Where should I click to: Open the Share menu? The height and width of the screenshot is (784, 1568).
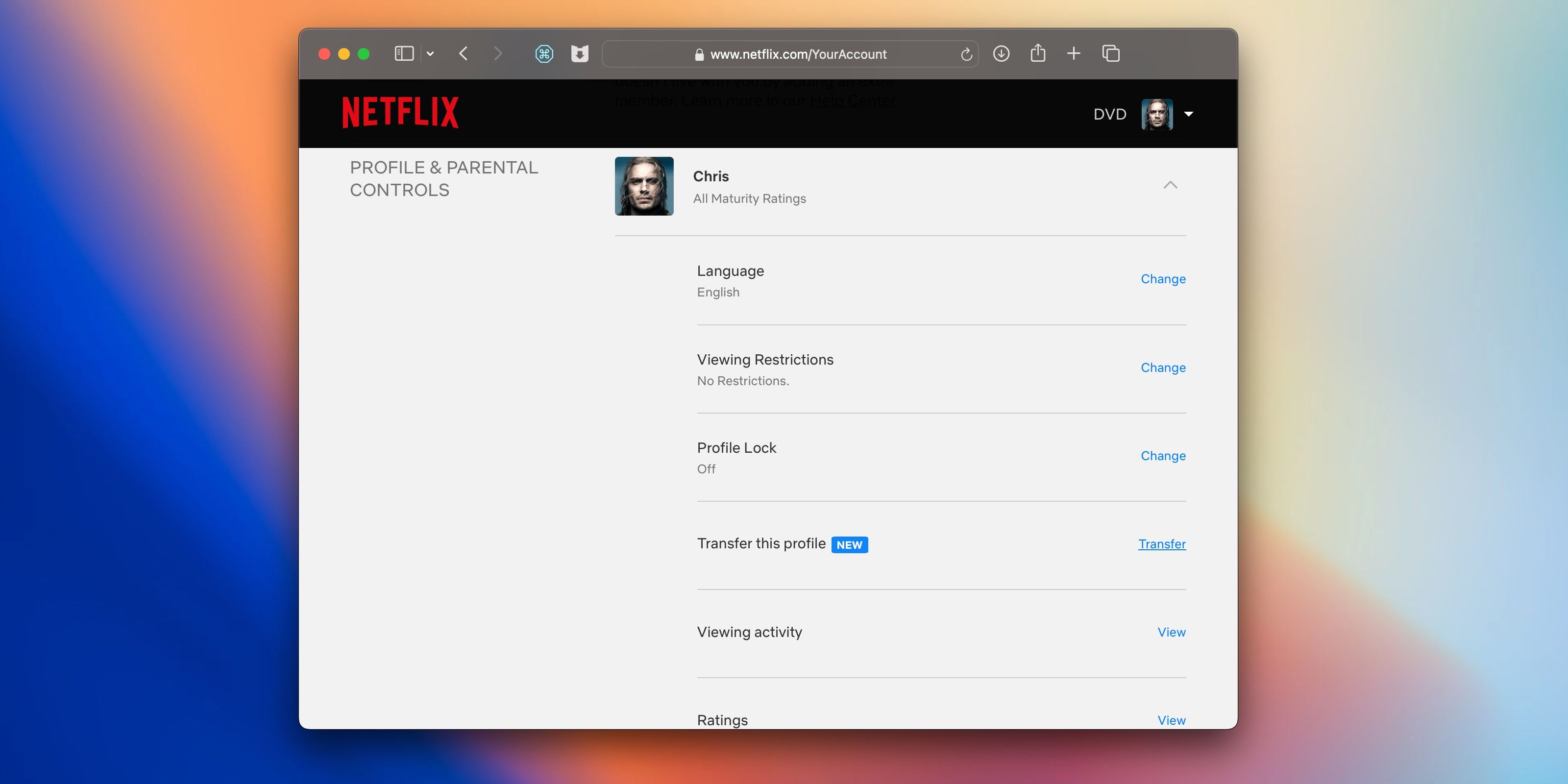[1038, 53]
